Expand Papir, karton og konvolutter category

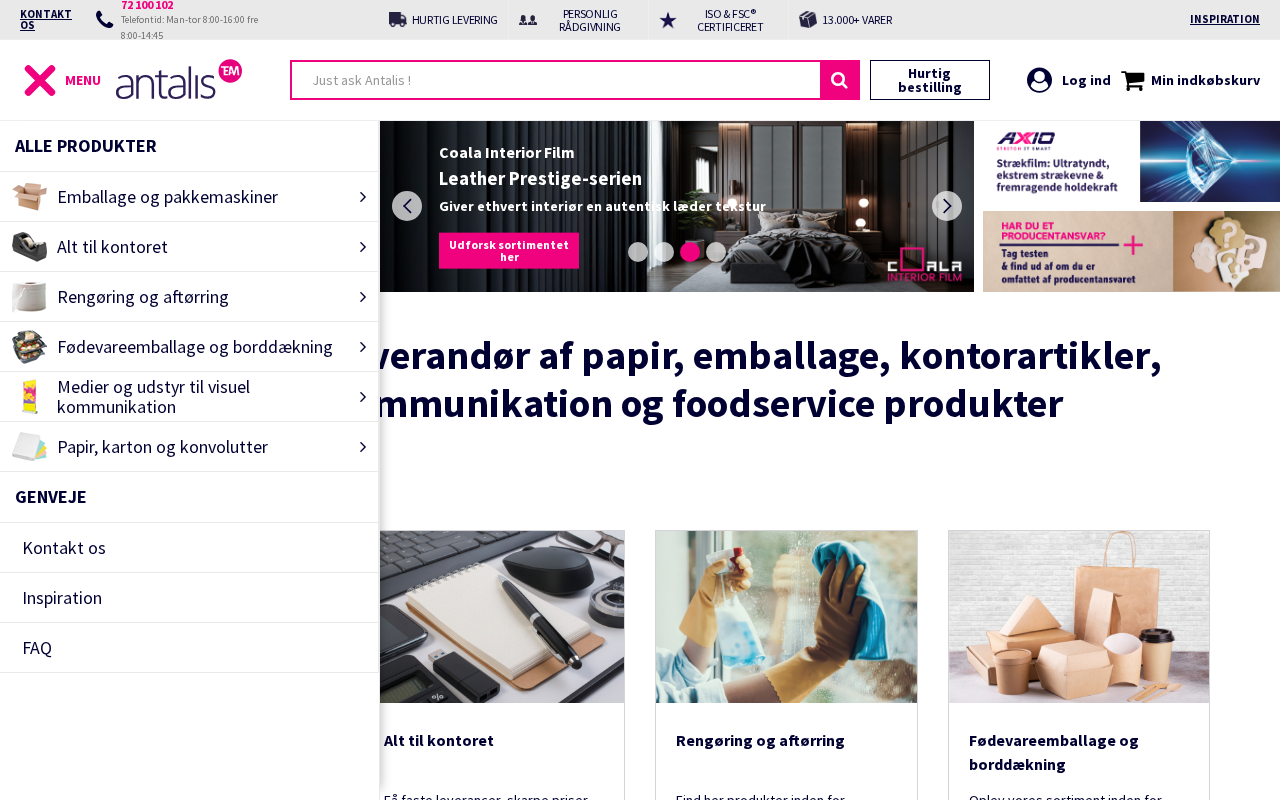(189, 447)
